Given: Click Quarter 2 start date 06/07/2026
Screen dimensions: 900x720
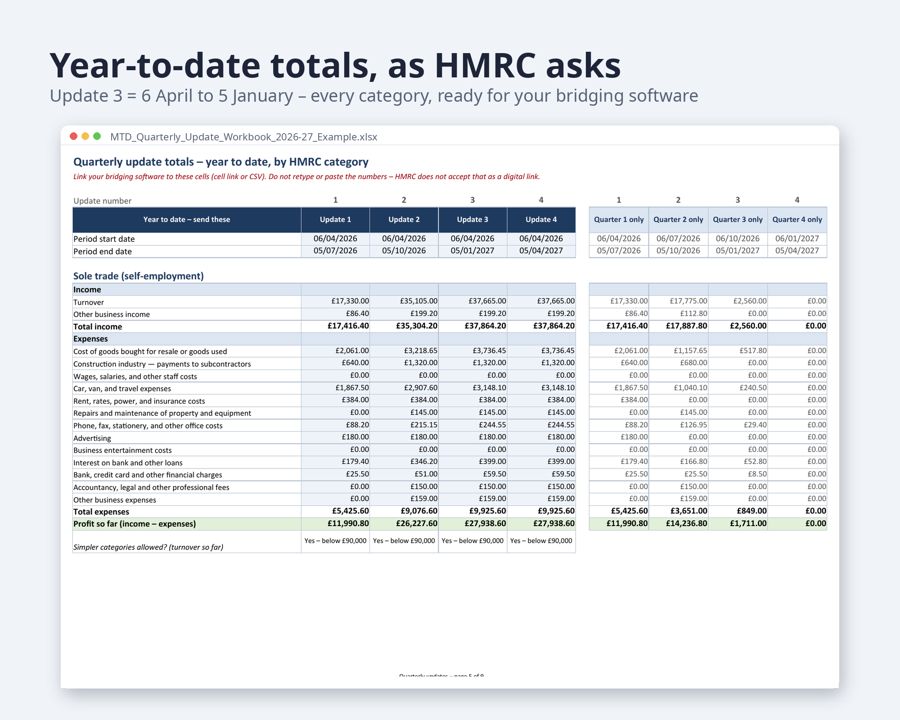Looking at the screenshot, I should tap(678, 238).
